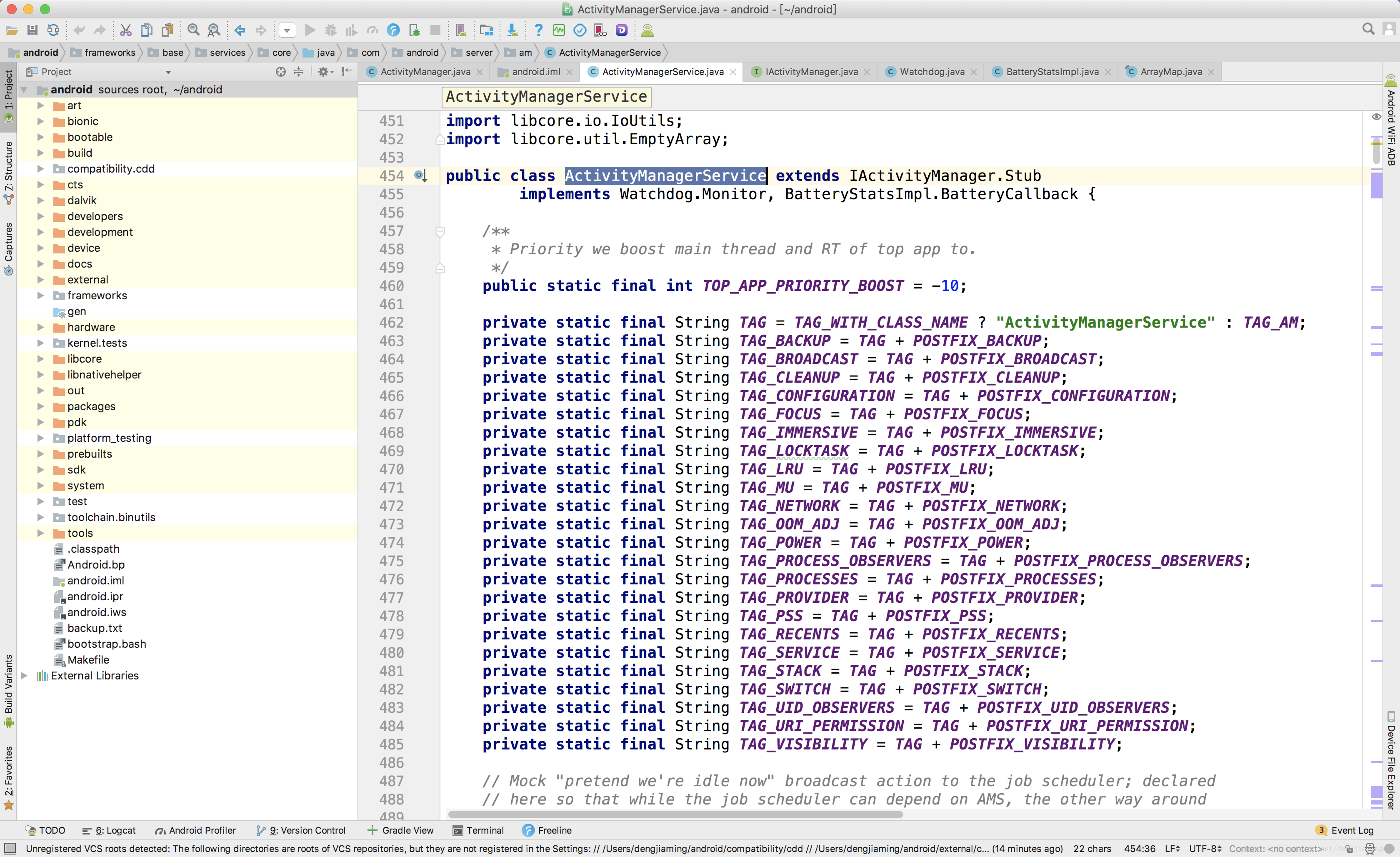Run the app with the play icon
This screenshot has width=1400, height=857.
[310, 30]
